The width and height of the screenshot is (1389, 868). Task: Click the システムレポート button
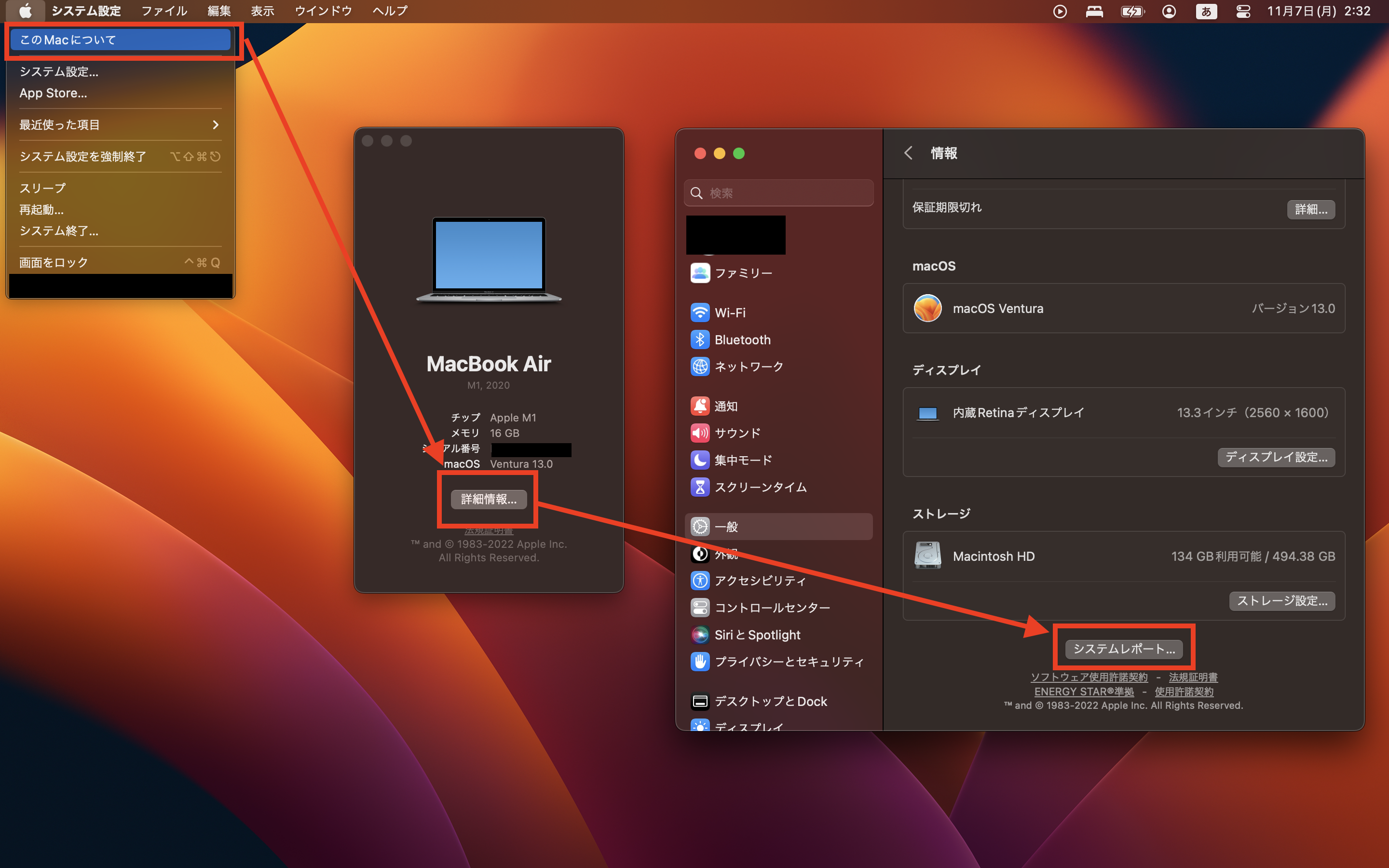1123,649
